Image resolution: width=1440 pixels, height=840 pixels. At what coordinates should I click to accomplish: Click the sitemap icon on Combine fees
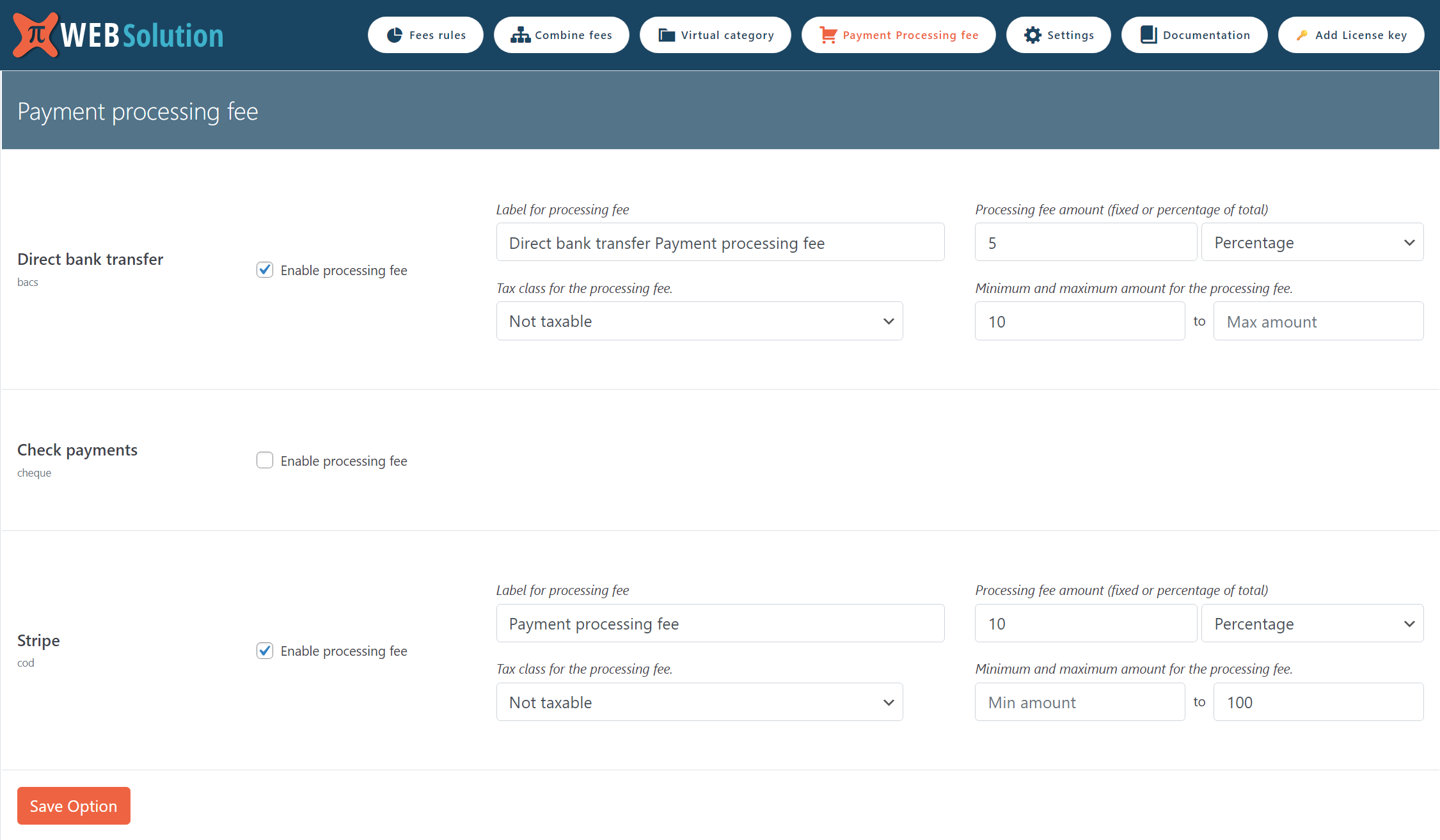point(520,35)
